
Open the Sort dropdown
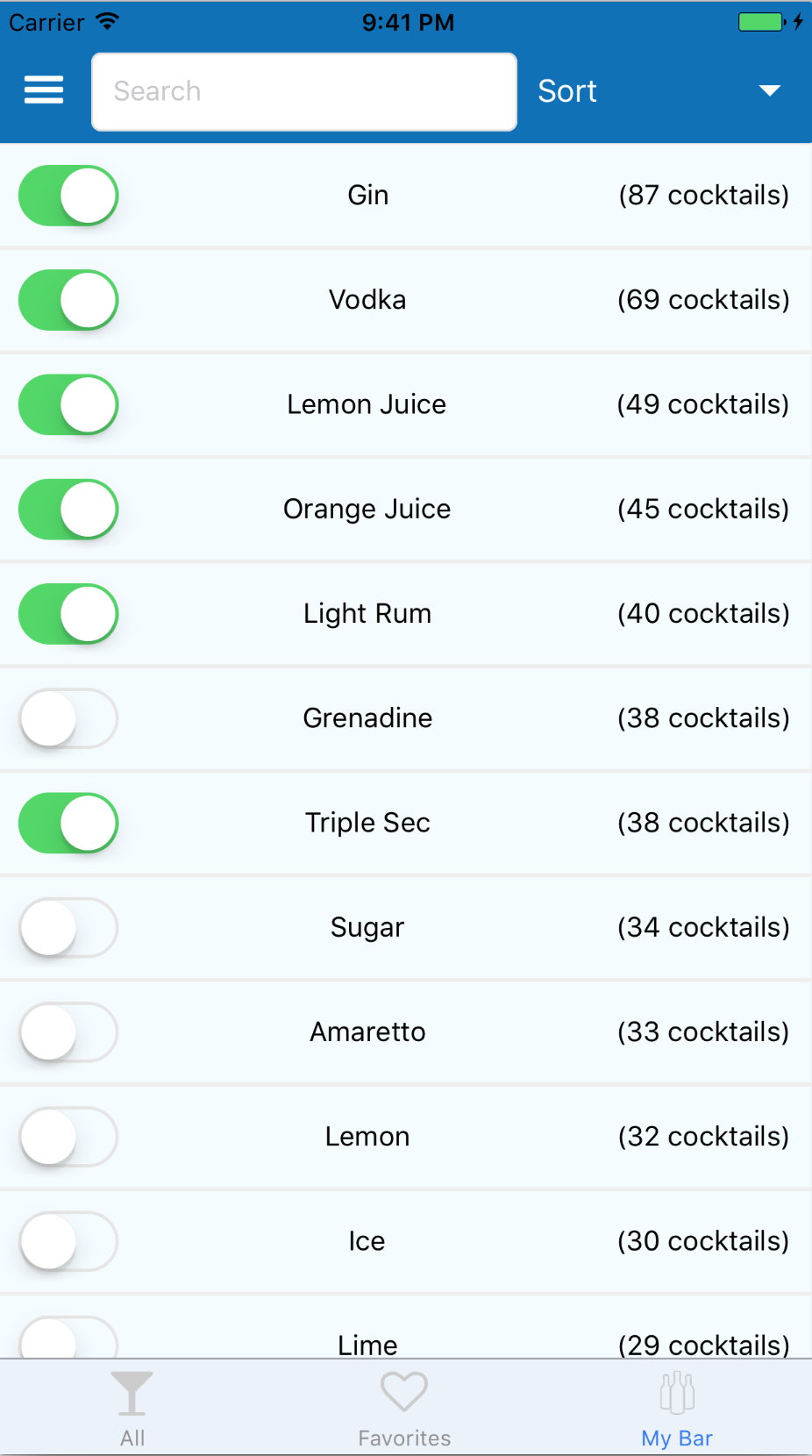pos(567,90)
